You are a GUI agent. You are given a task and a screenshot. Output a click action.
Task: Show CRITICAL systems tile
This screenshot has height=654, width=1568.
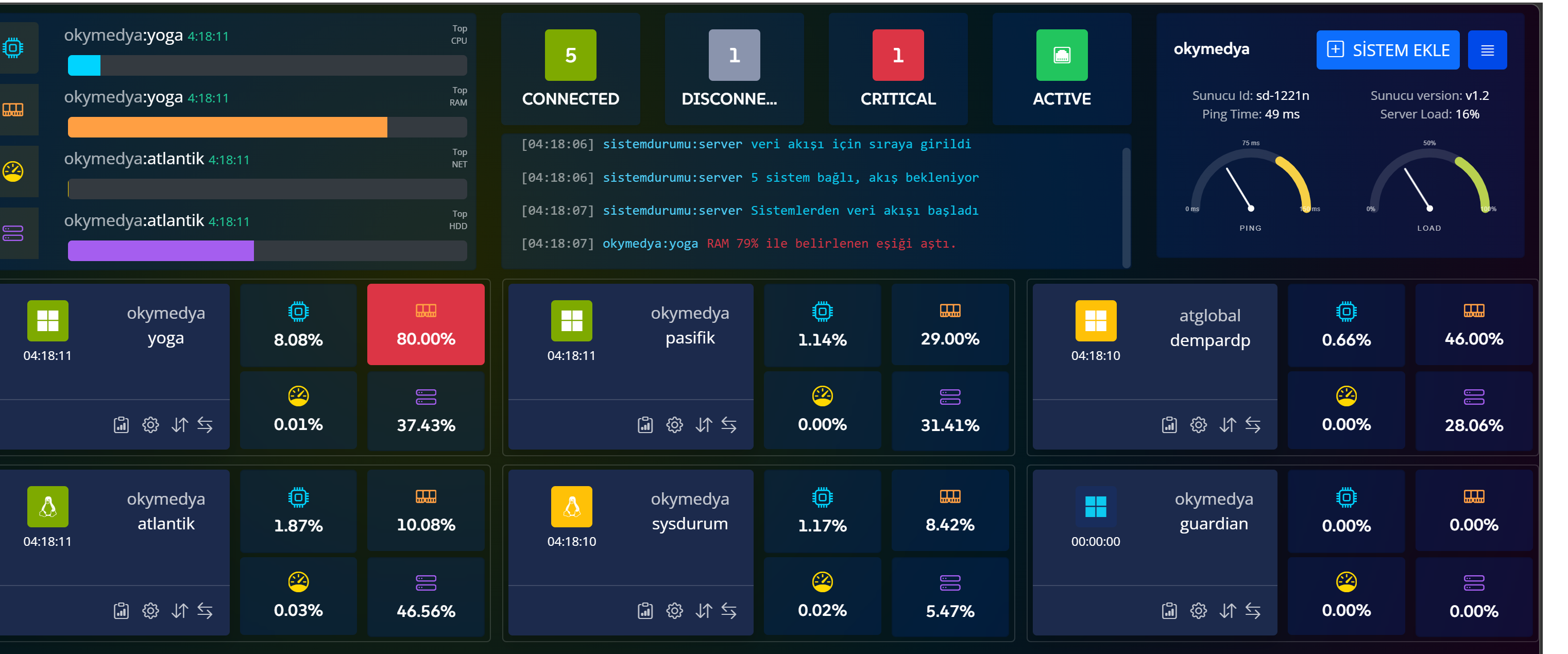tap(898, 68)
